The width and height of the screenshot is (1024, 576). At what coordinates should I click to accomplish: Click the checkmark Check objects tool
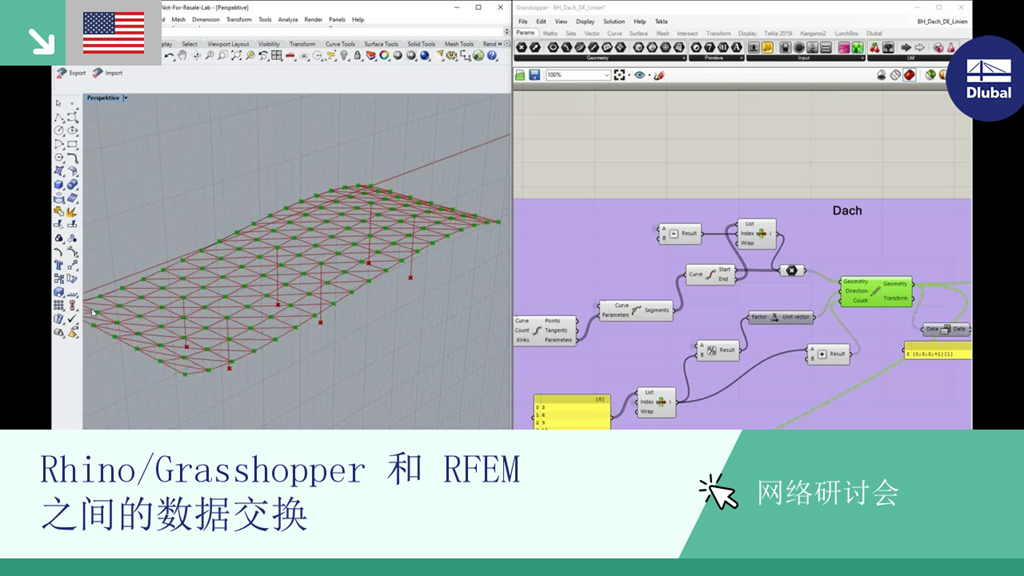click(x=72, y=319)
